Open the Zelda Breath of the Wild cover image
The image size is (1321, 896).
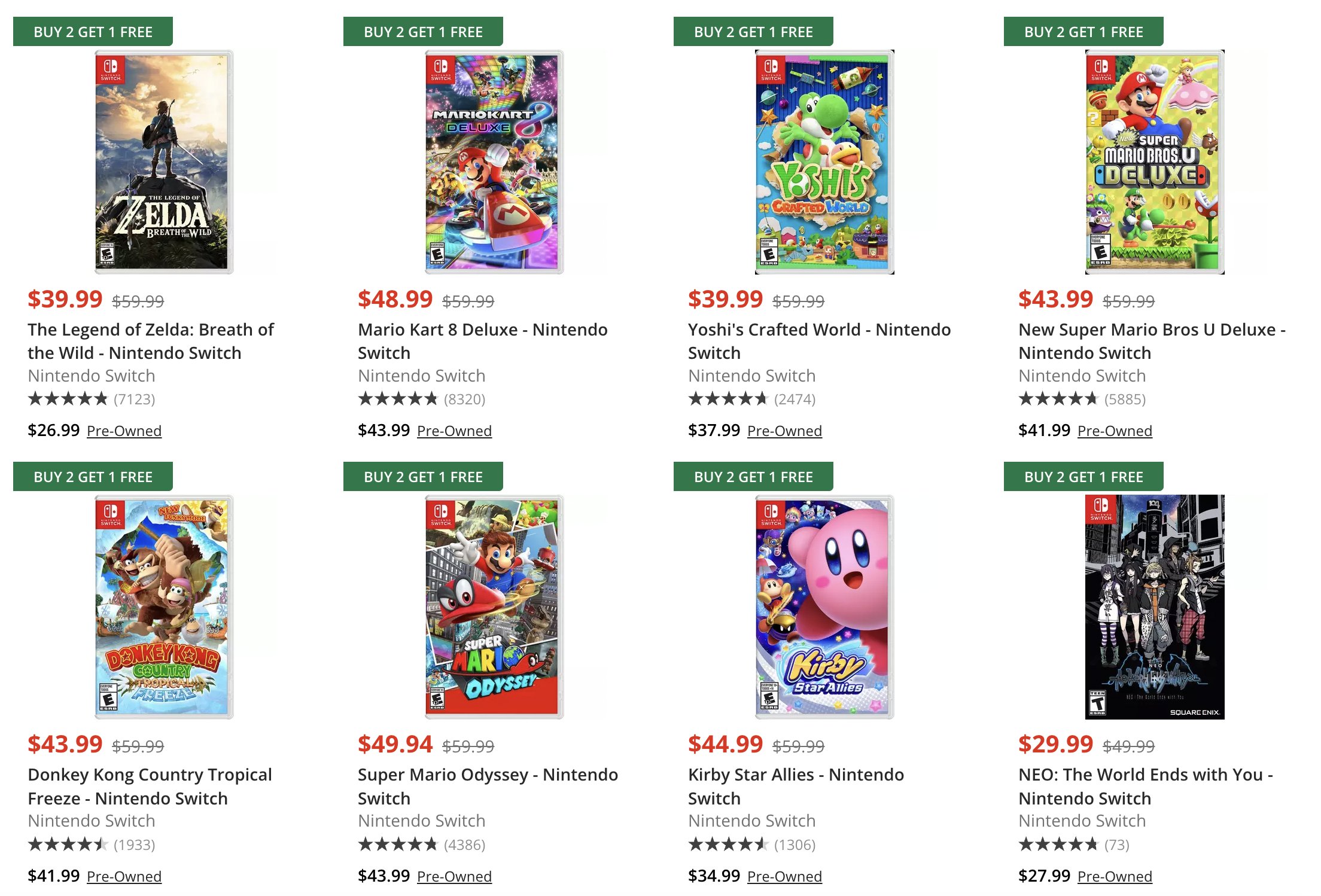[164, 162]
